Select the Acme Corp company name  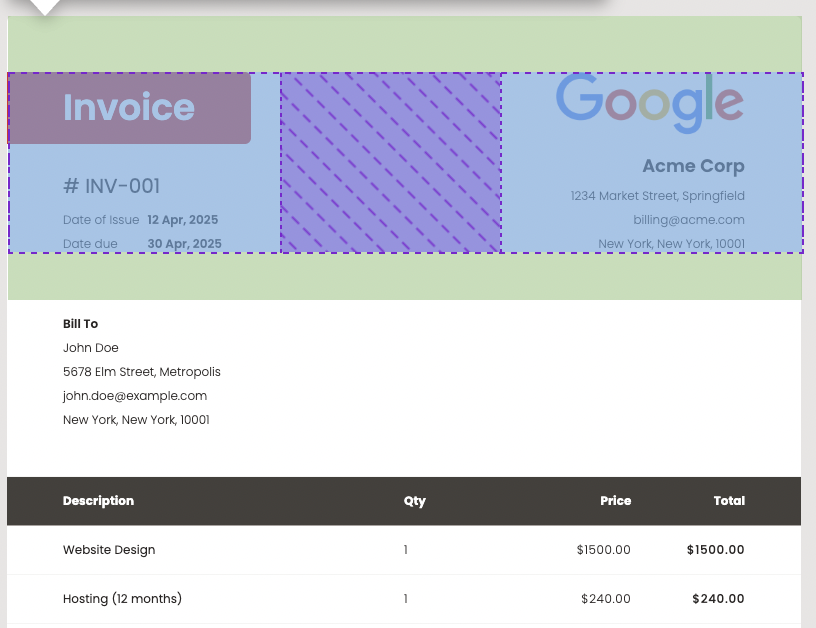pos(693,166)
